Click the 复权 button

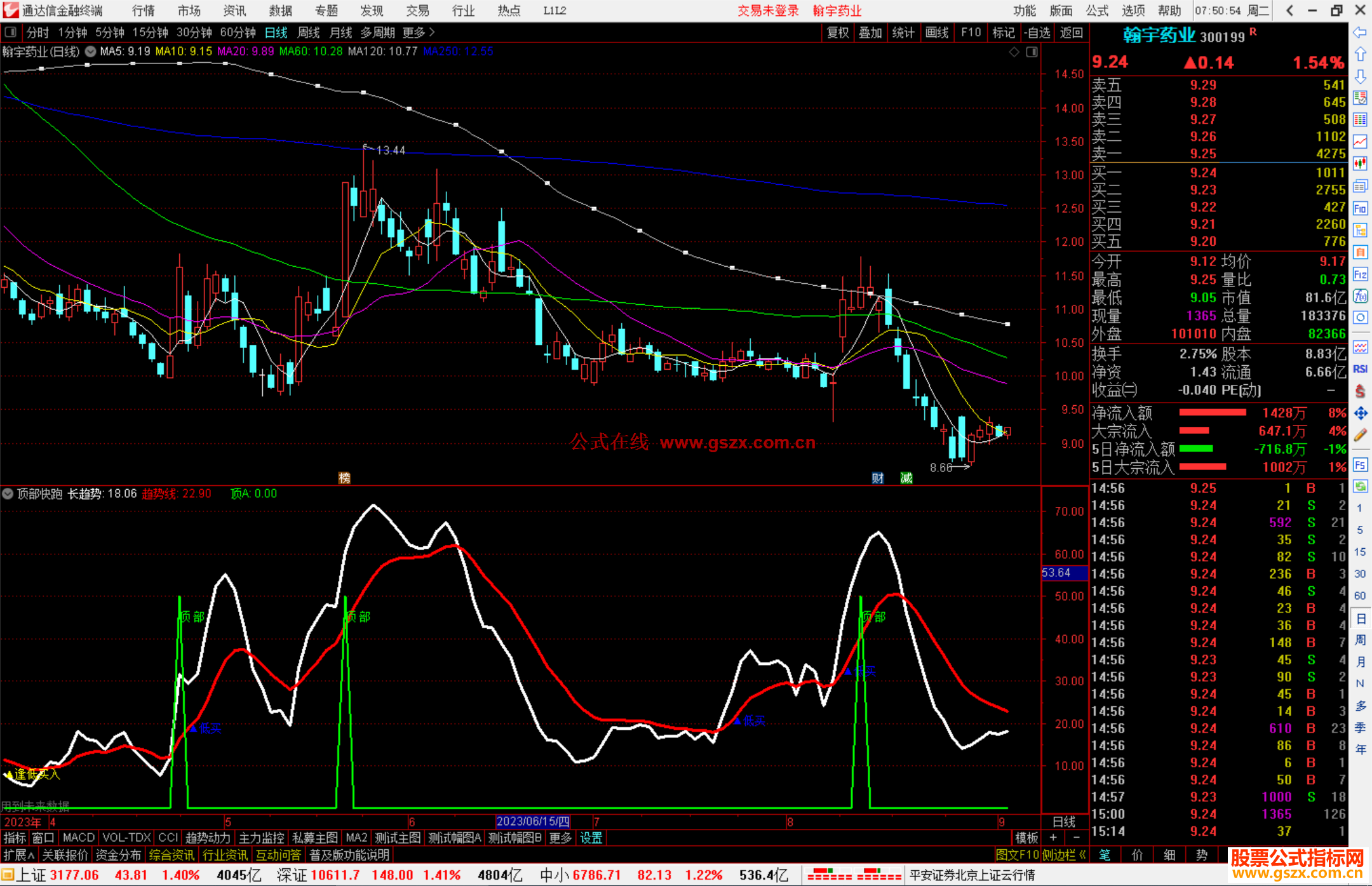tap(838, 32)
